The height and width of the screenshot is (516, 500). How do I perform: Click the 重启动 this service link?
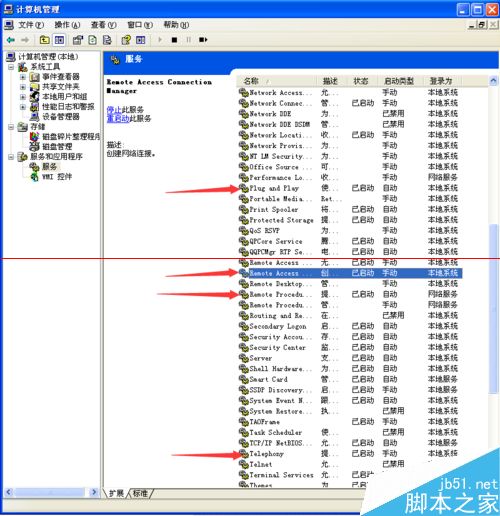(118, 118)
